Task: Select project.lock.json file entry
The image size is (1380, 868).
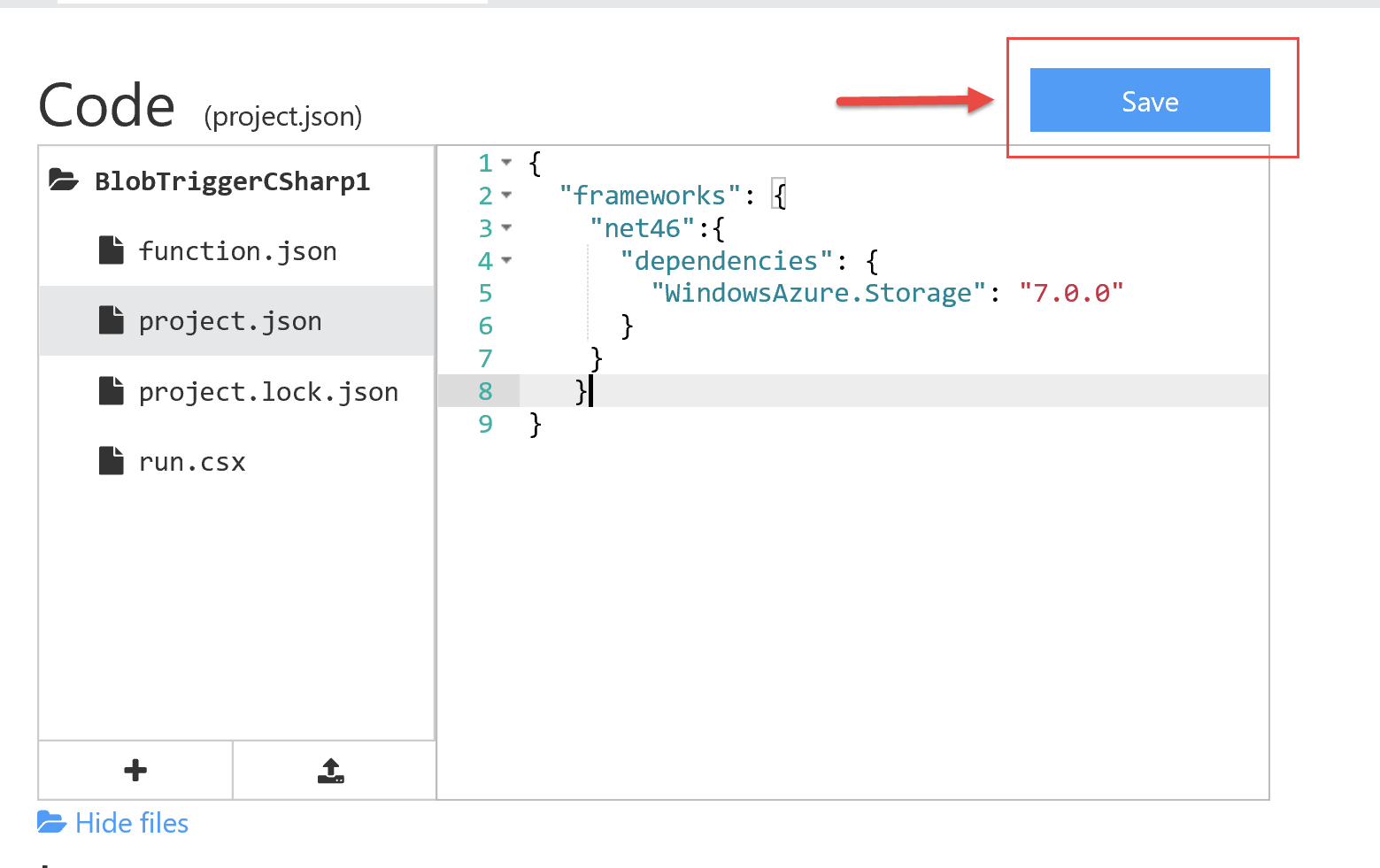Action: coord(236,391)
